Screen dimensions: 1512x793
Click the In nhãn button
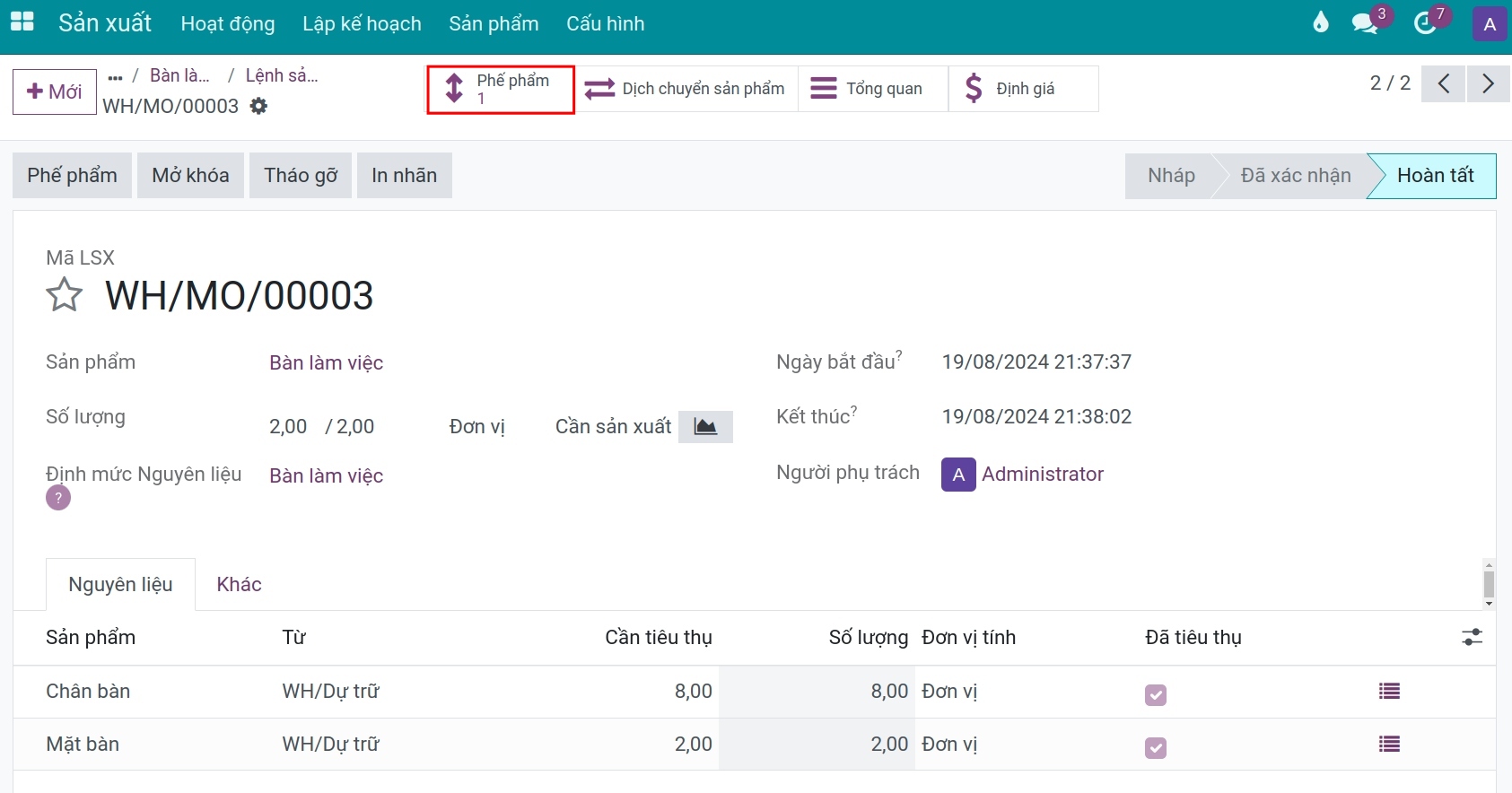click(405, 175)
